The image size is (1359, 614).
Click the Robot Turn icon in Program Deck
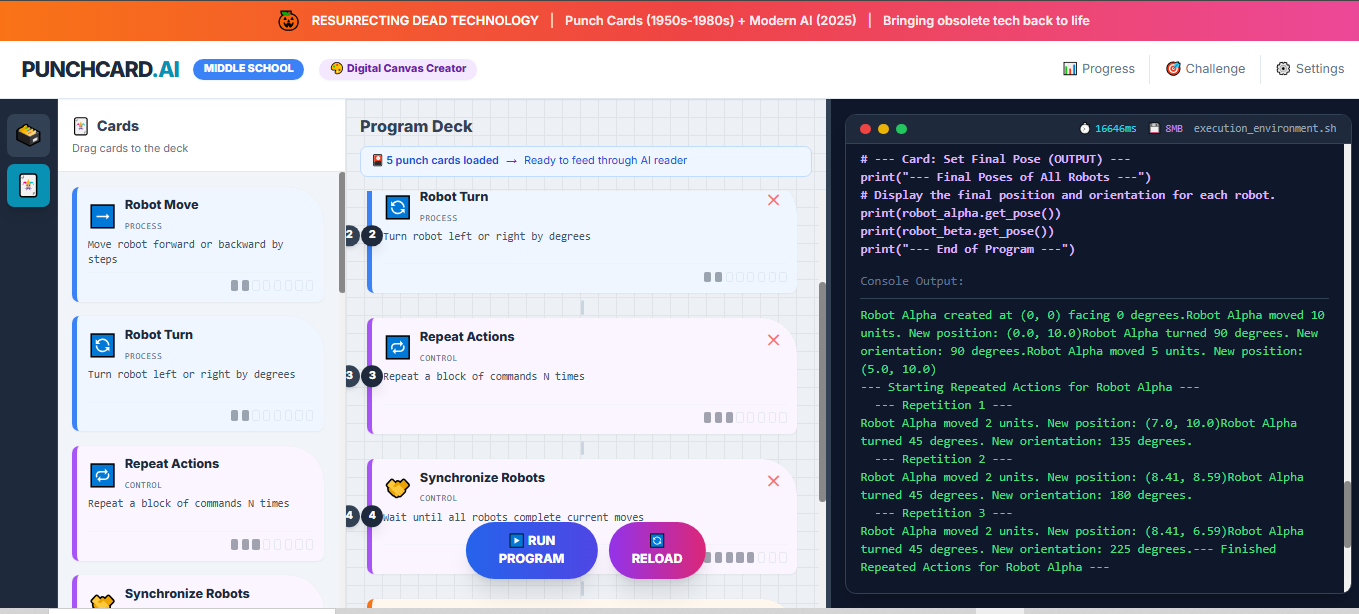tap(398, 207)
